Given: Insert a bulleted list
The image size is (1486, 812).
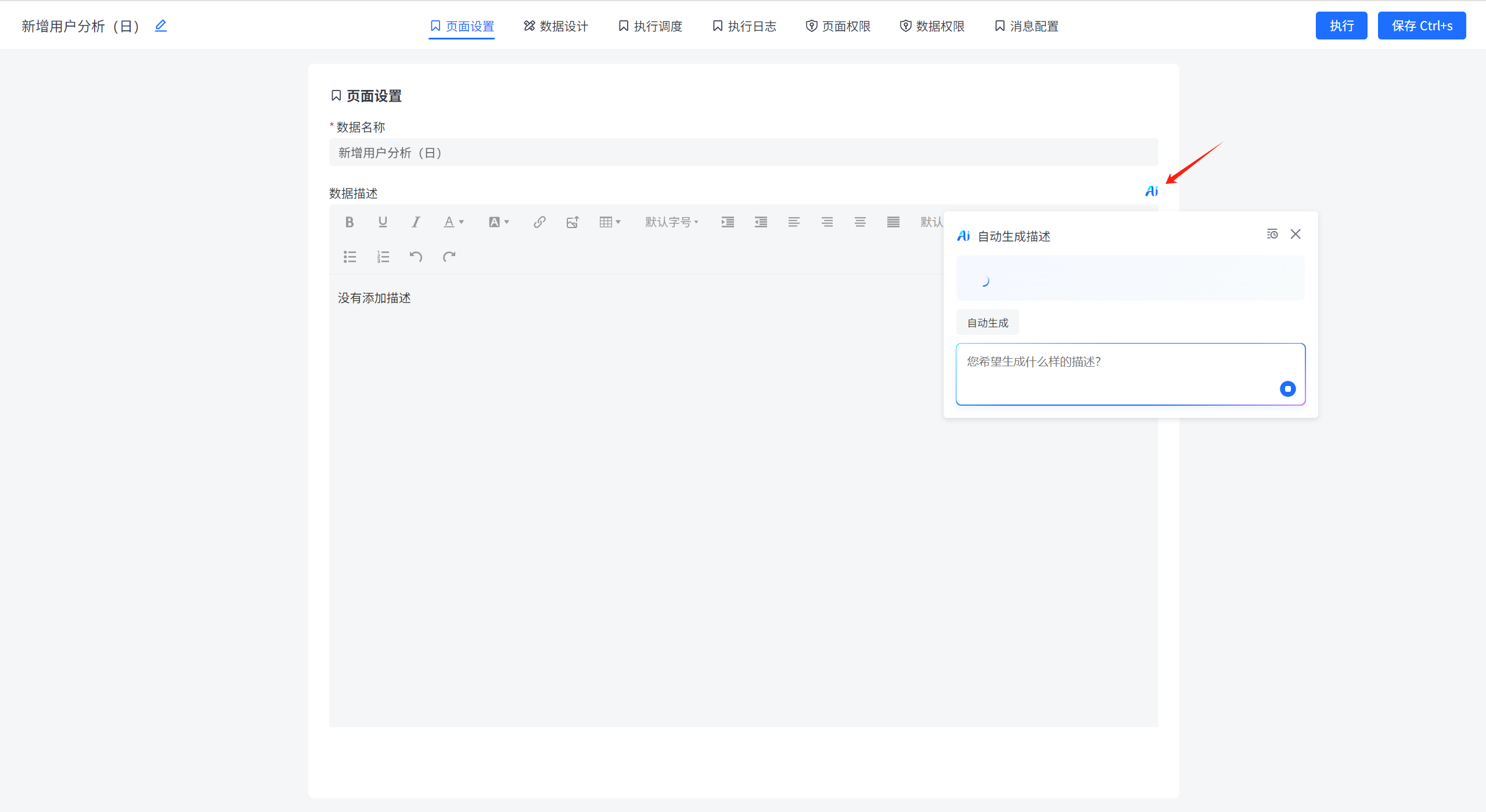Looking at the screenshot, I should [350, 257].
